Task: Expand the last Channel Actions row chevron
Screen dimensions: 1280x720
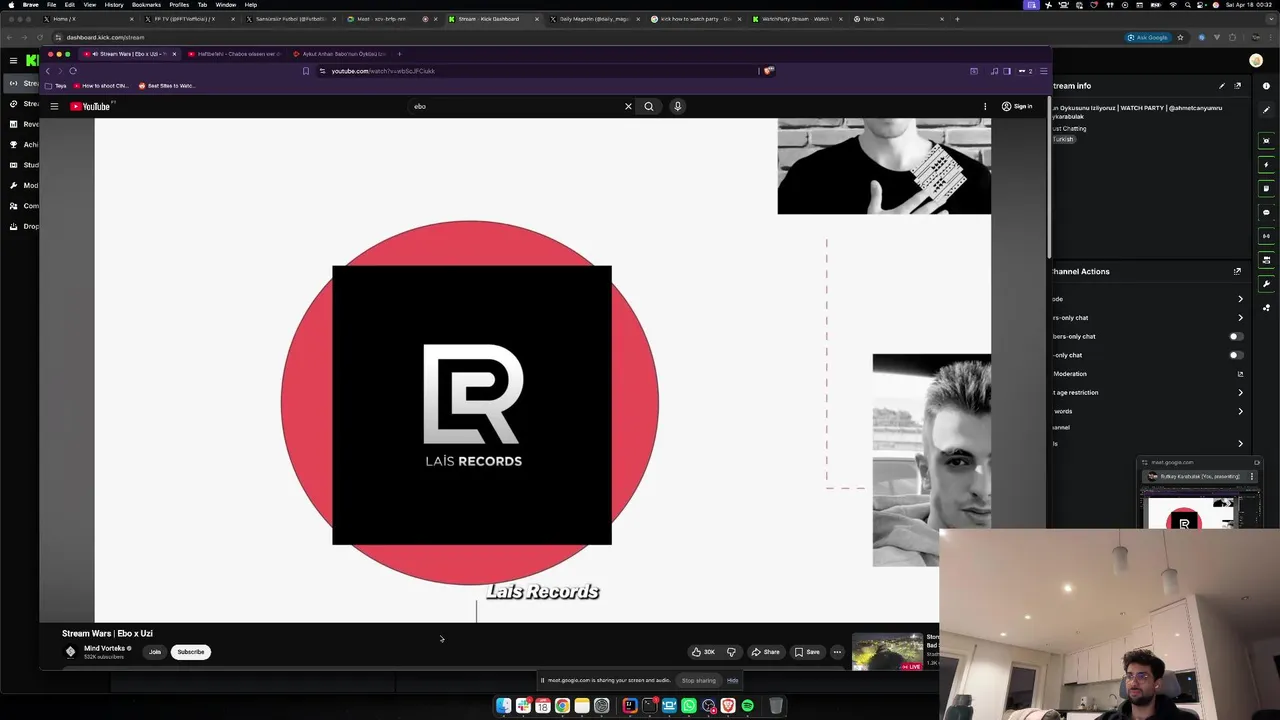Action: (x=1240, y=444)
